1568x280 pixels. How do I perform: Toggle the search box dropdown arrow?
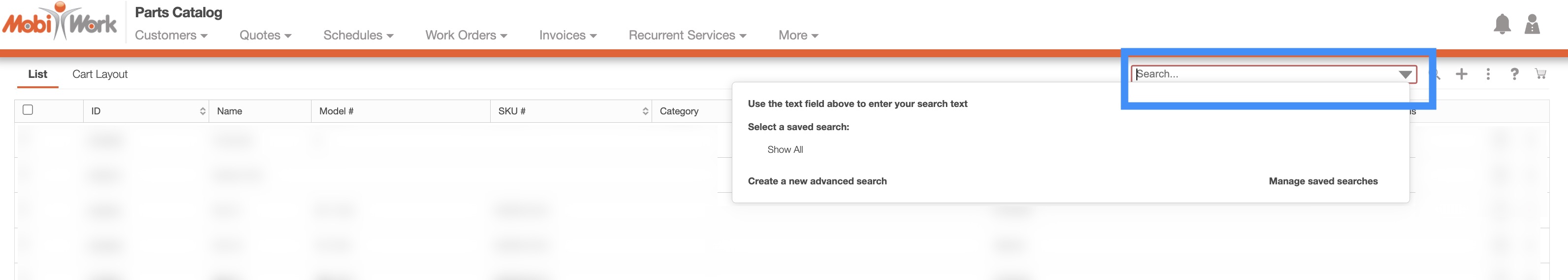1404,74
